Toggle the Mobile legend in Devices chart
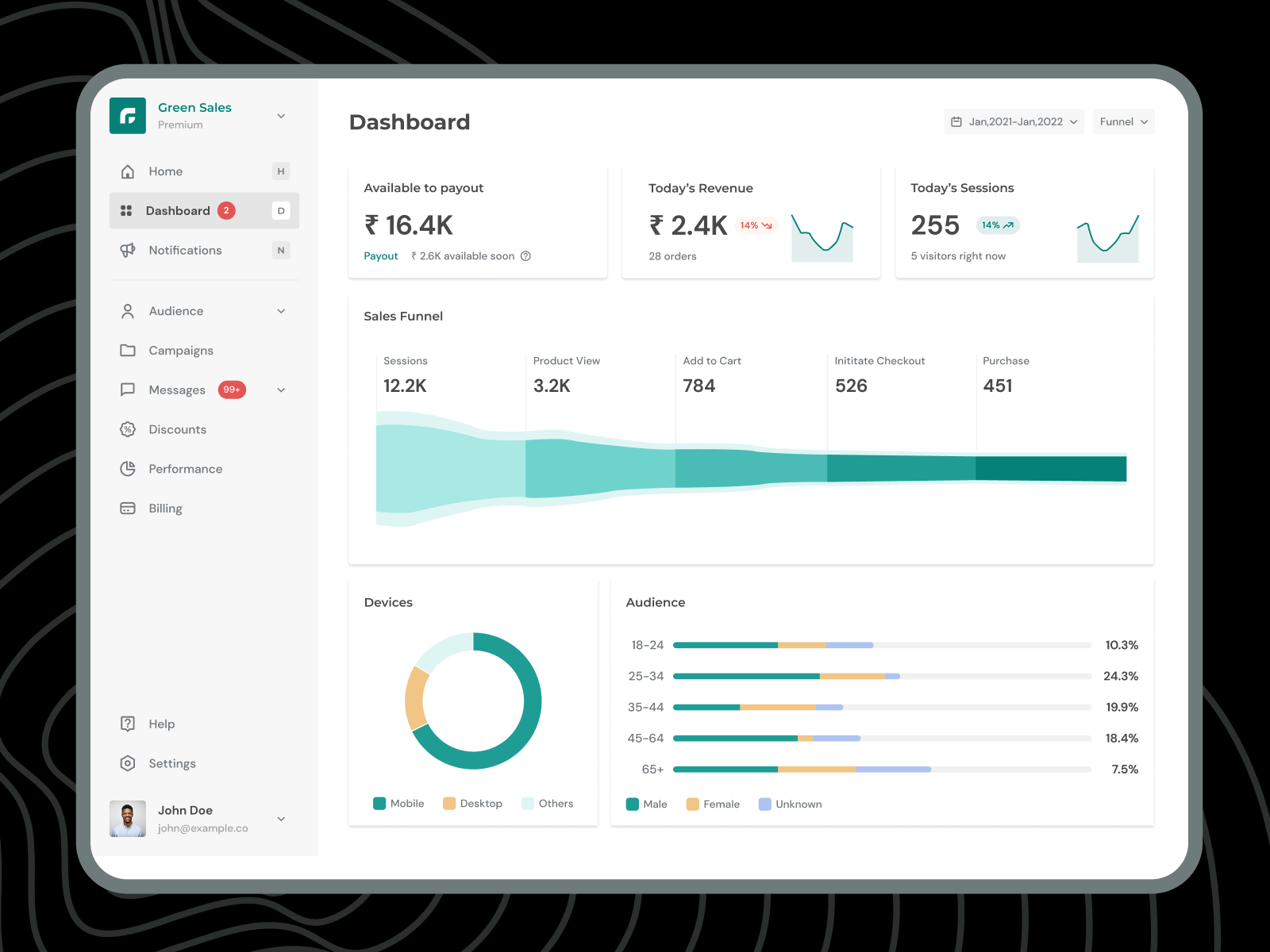Screen dimensions: 1270x952 point(398,804)
